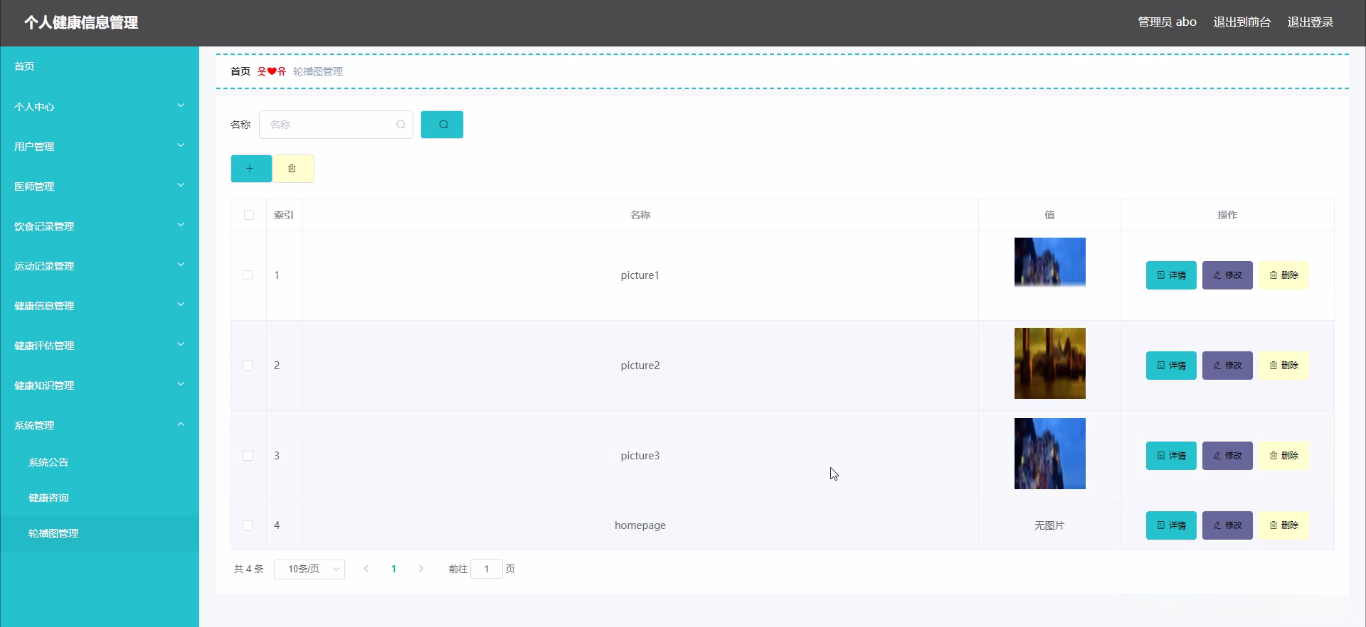Expand the 用户管理 sidebar menu
Screen dimensions: 1366x627
coord(99,146)
